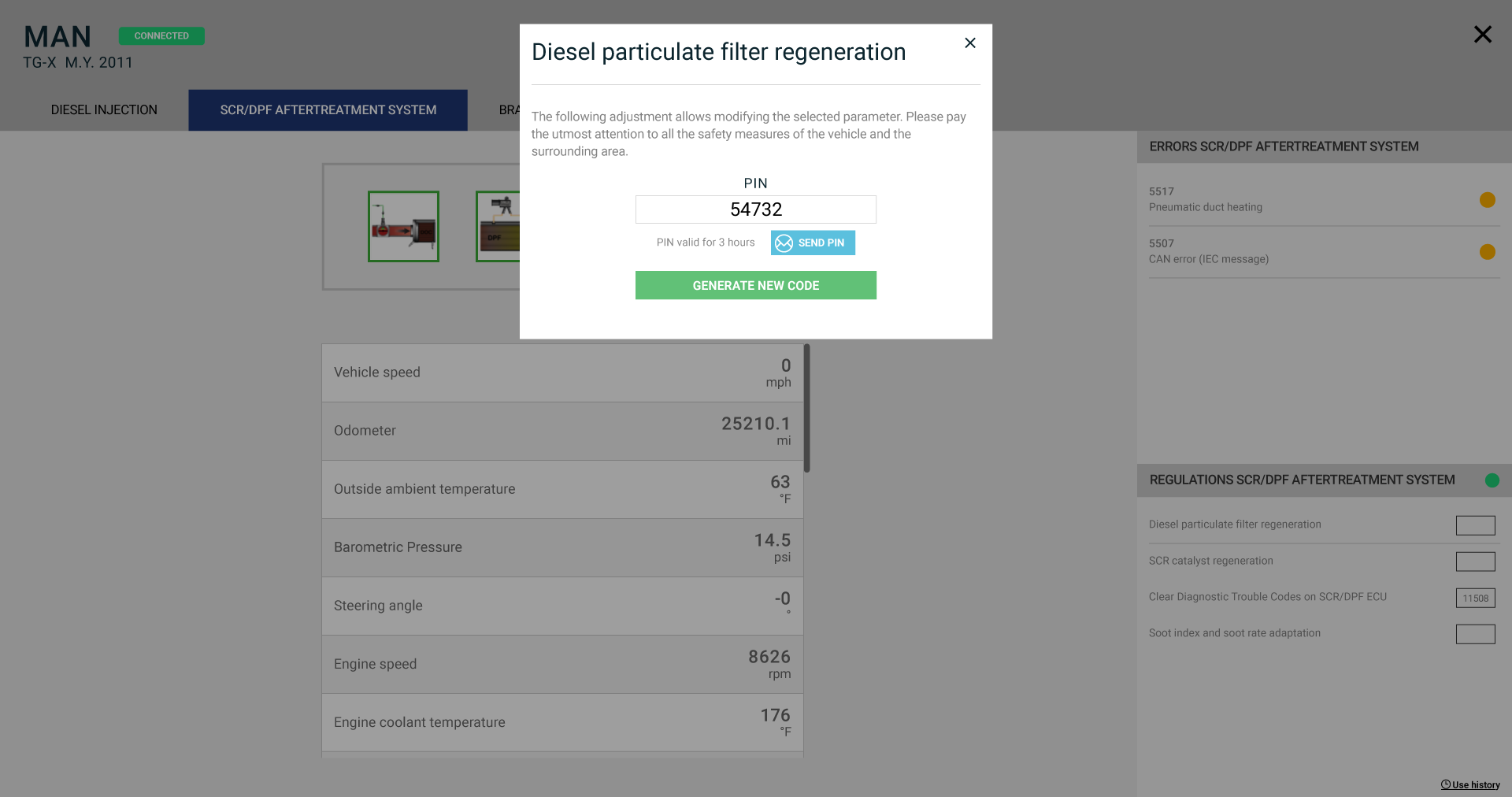The height and width of the screenshot is (797, 1512).
Task: Click the green Regulations status indicator
Action: point(1492,480)
